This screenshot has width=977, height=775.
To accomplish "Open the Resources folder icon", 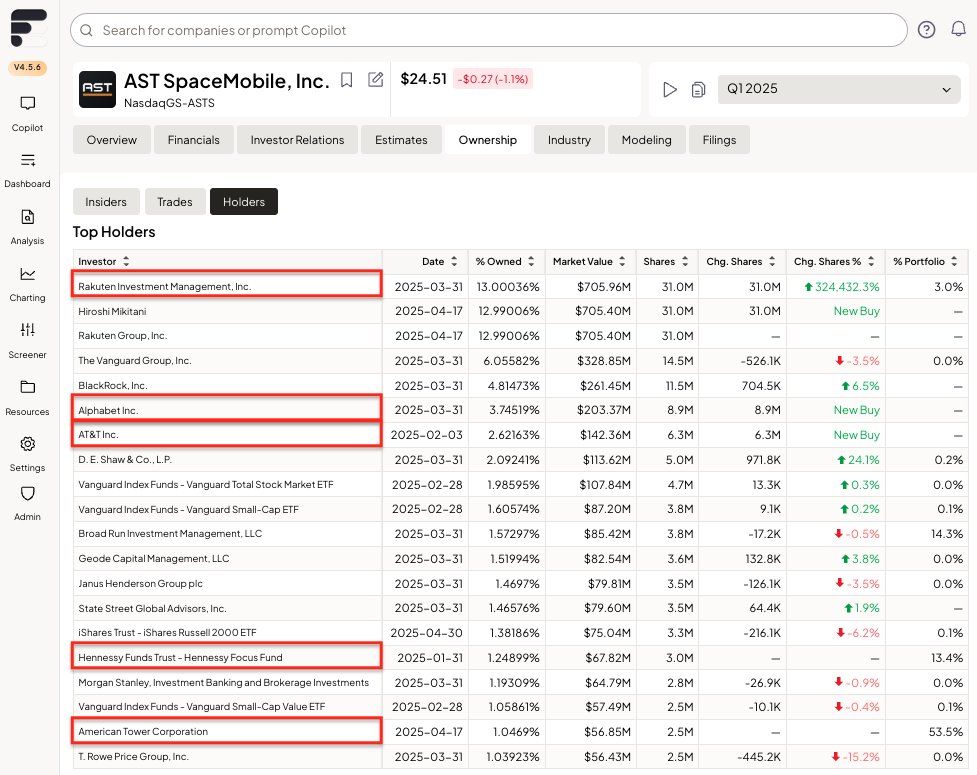I will 27,387.
